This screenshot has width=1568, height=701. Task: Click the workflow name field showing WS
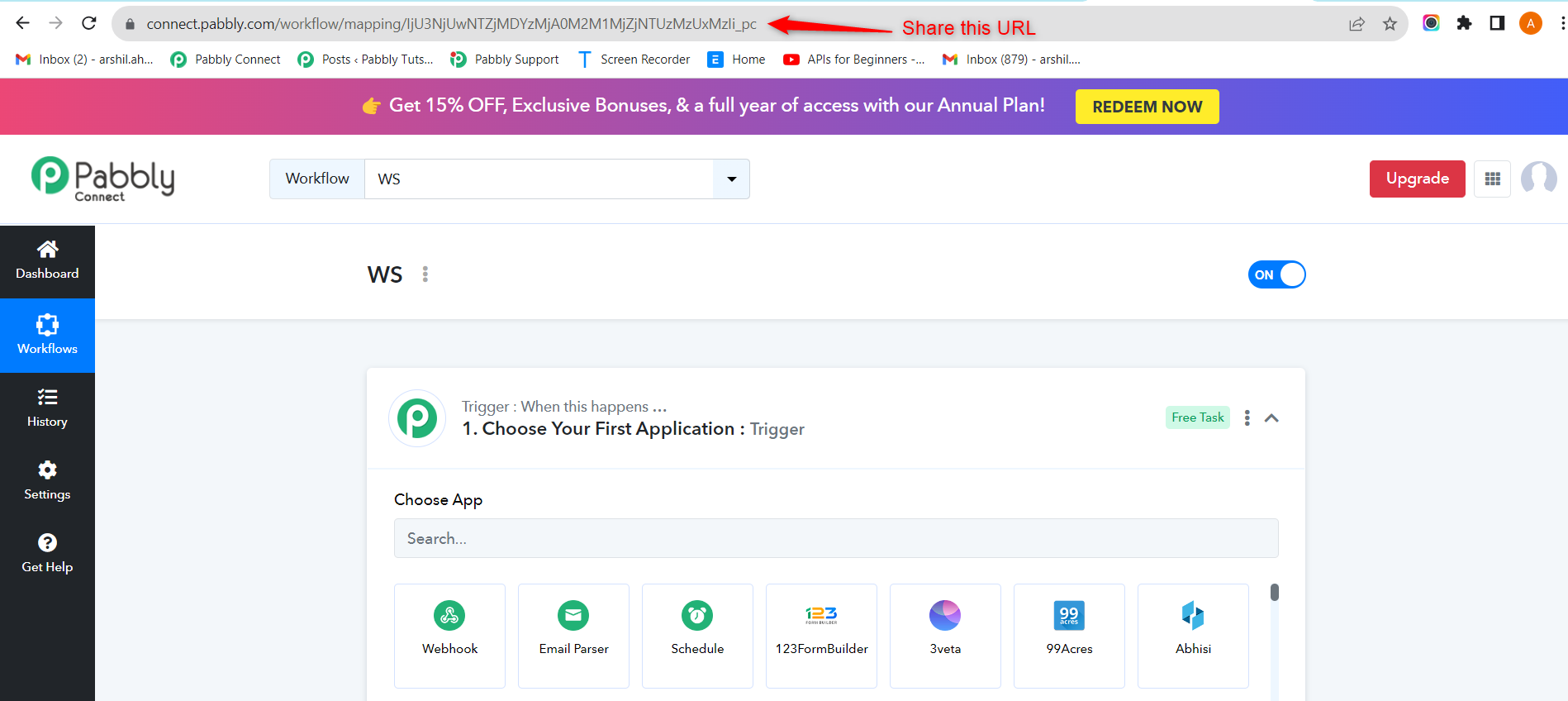click(x=539, y=179)
